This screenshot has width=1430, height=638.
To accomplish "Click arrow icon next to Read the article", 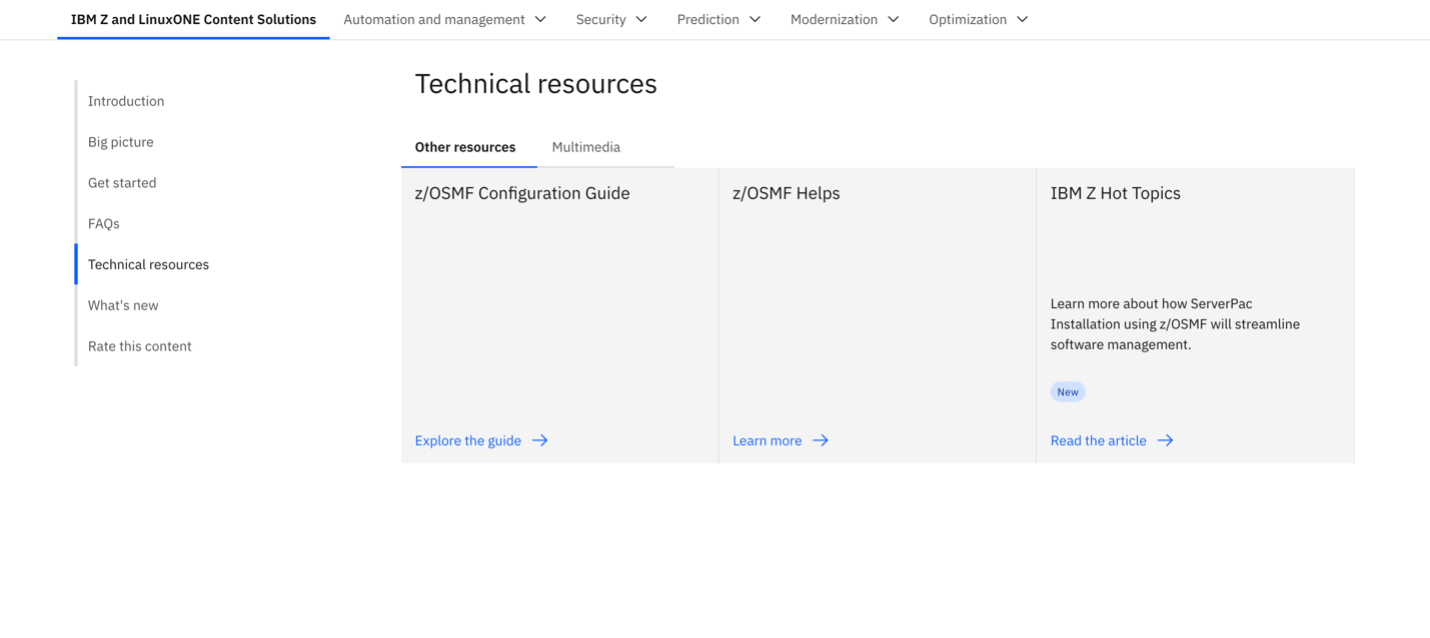I will (1165, 441).
